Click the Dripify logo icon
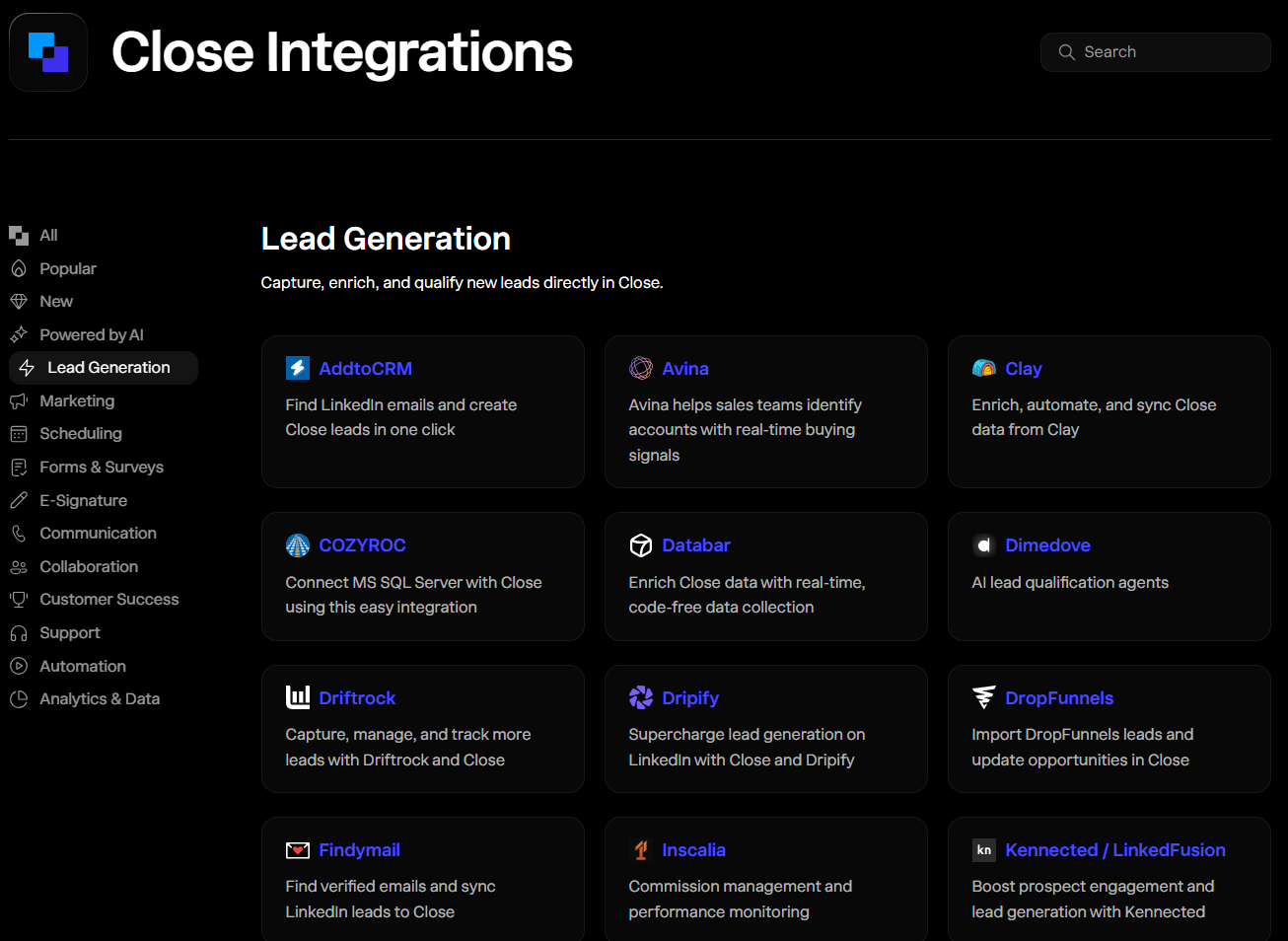 coord(641,697)
